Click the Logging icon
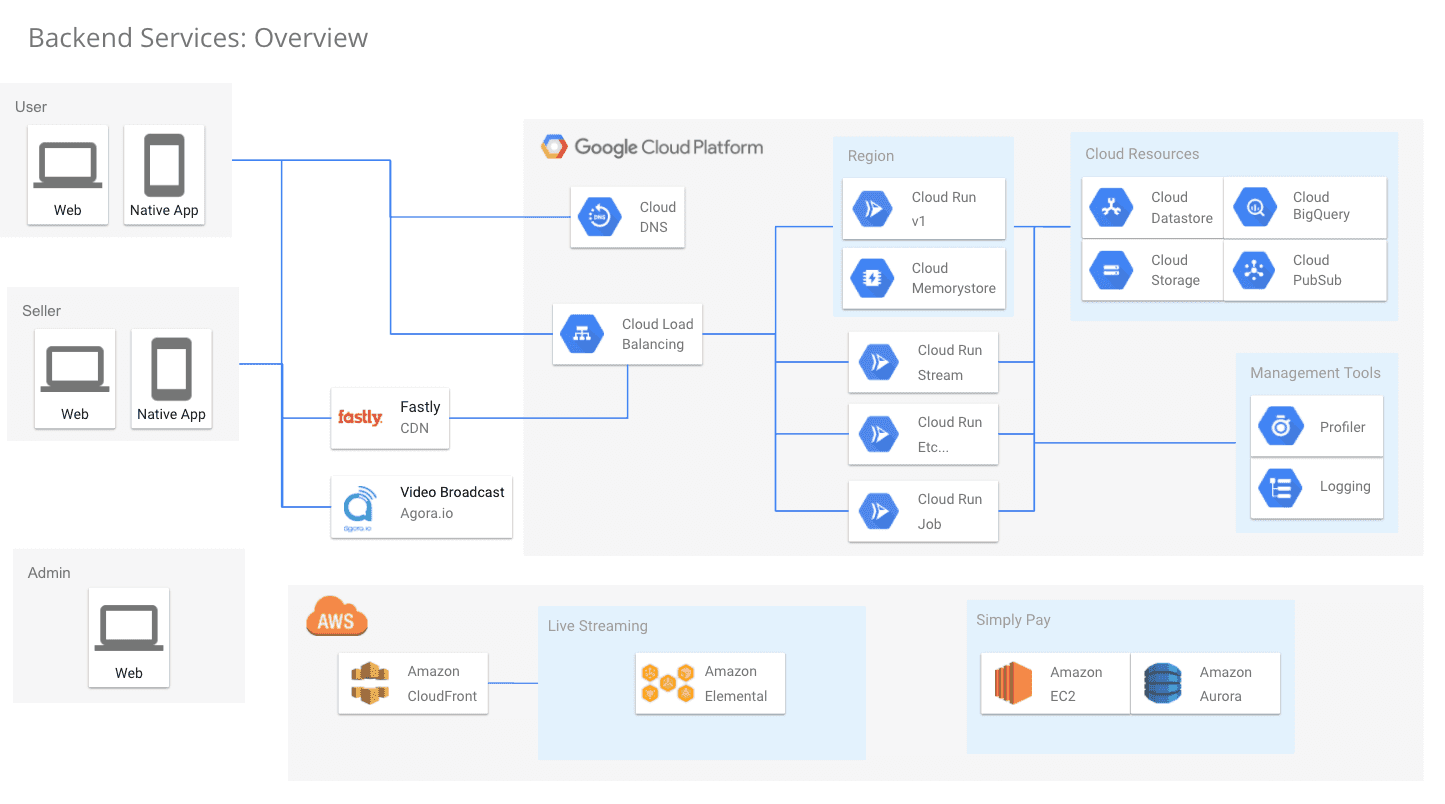Viewport: 1445px width, 804px height. pos(1279,488)
